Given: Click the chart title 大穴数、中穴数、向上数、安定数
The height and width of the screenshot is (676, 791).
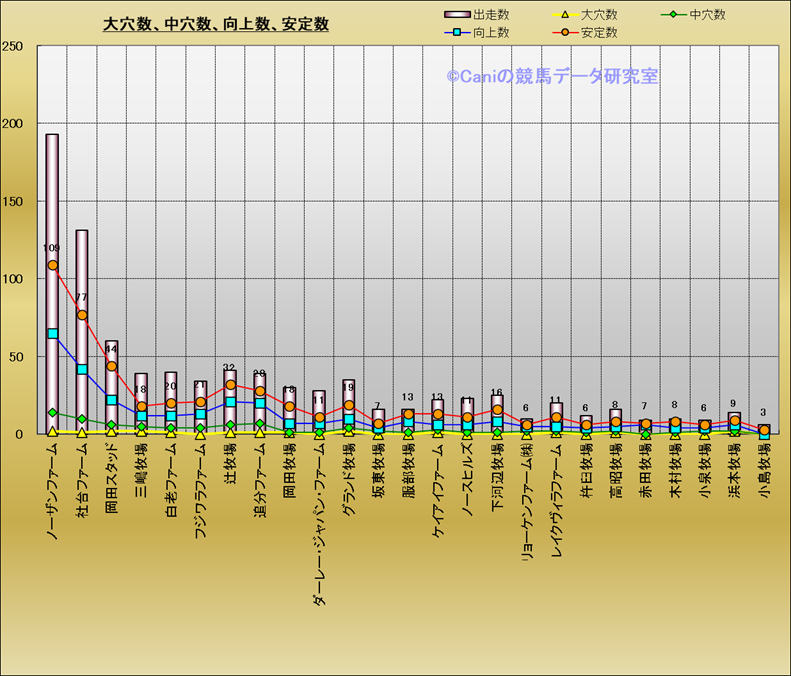Looking at the screenshot, I should [216, 24].
